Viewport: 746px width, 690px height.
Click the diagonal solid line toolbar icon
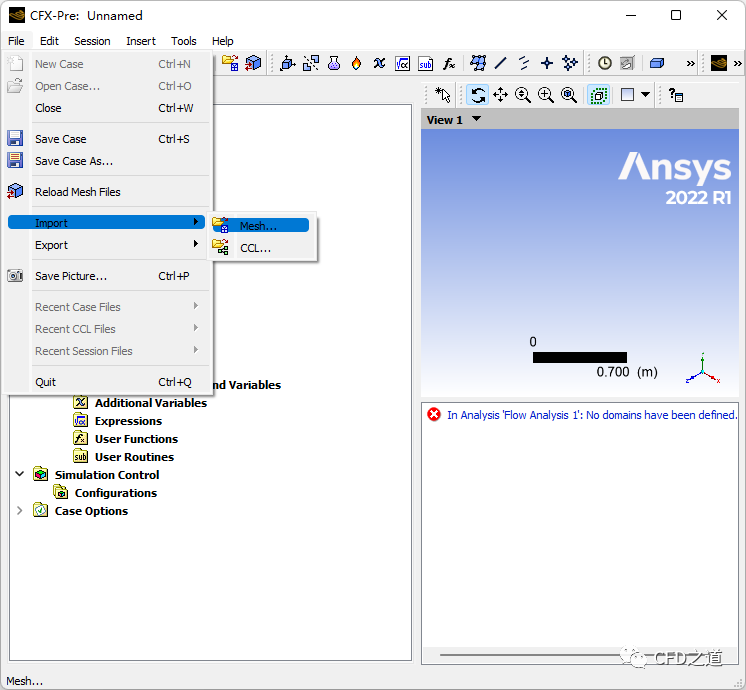pyautogui.click(x=501, y=63)
